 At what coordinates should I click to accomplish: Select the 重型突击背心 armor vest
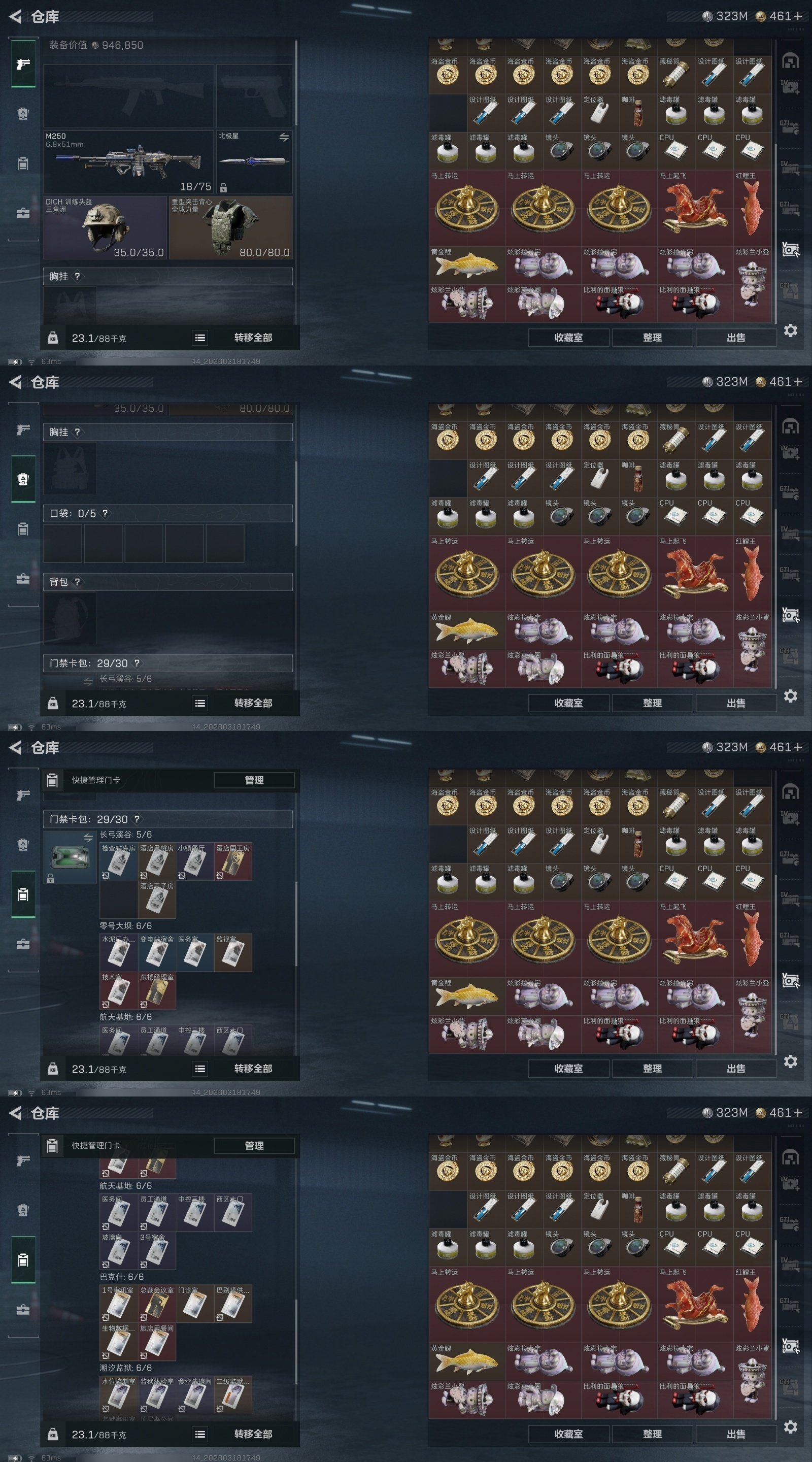click(x=231, y=227)
